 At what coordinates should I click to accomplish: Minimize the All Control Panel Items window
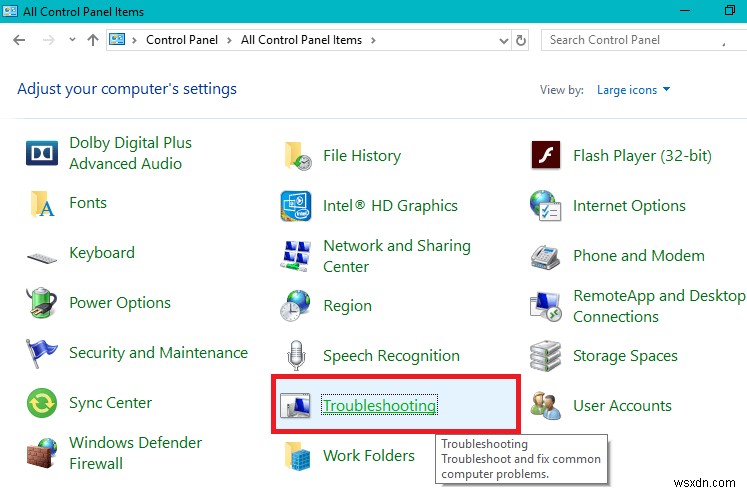pyautogui.click(x=685, y=10)
